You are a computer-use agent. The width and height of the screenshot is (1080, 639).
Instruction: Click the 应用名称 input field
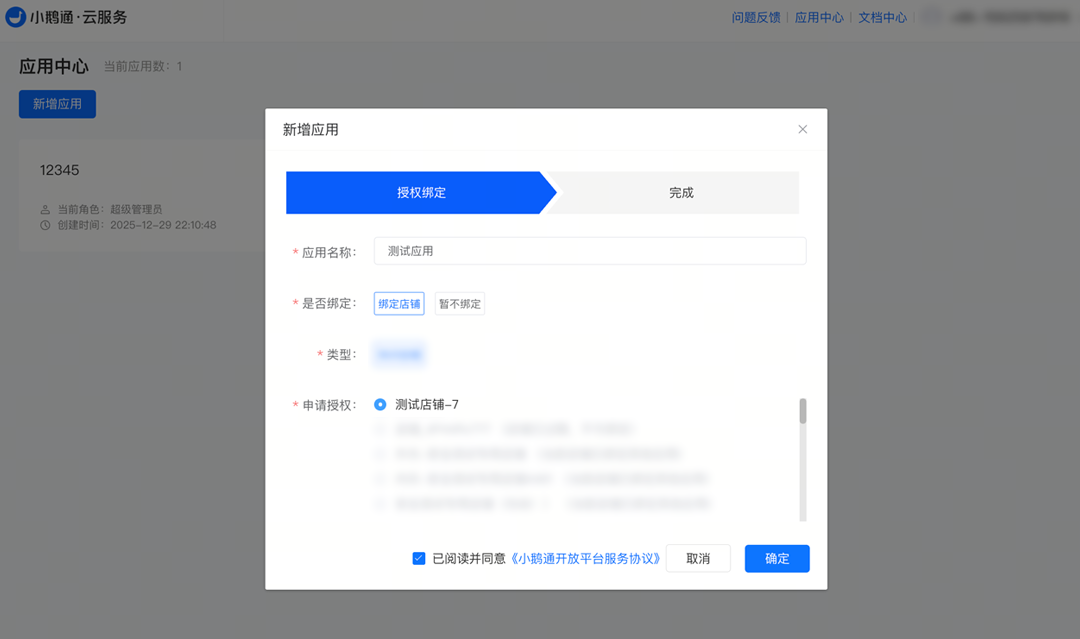point(590,251)
